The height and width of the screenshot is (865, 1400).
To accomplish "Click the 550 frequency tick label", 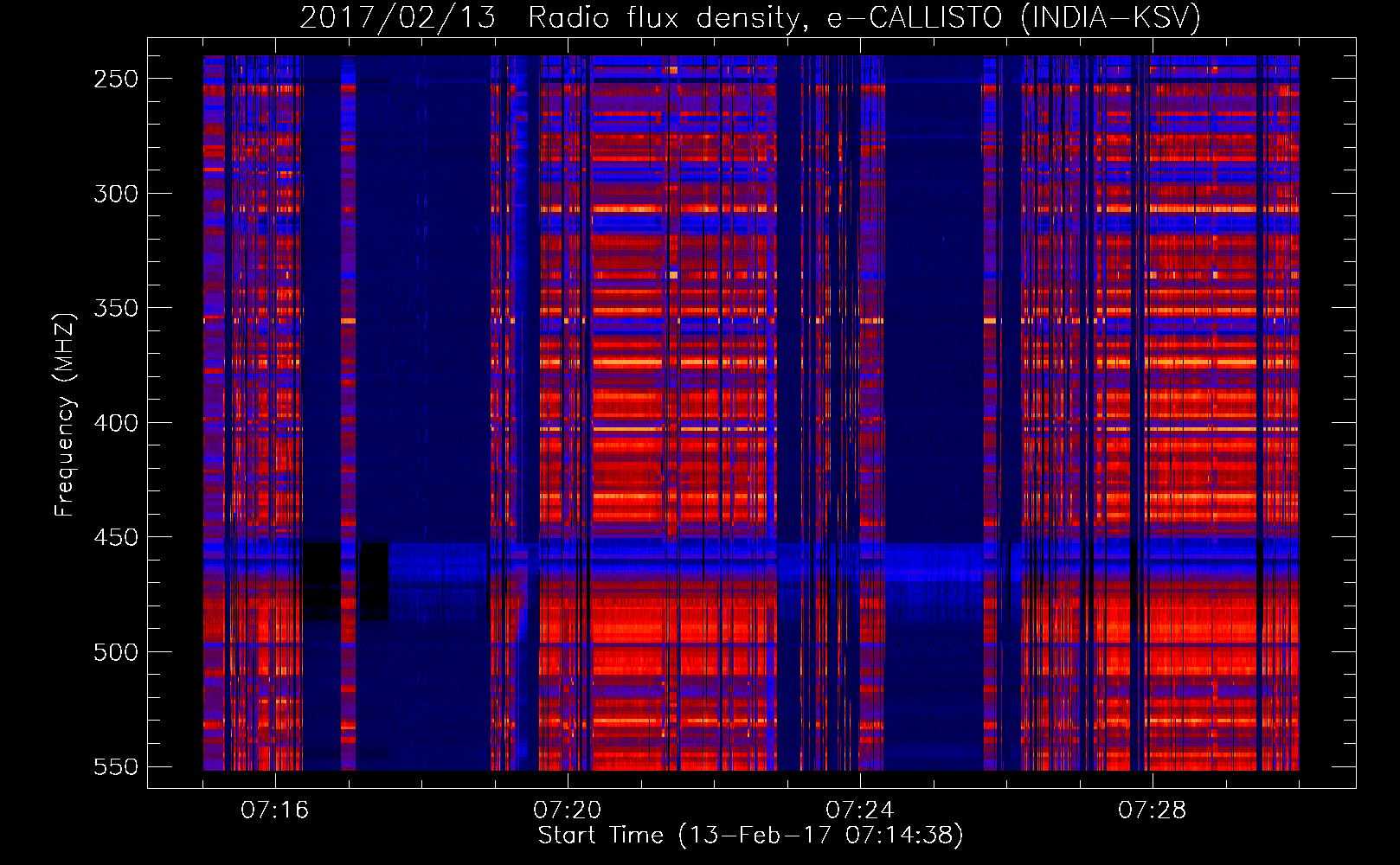I will (x=116, y=766).
